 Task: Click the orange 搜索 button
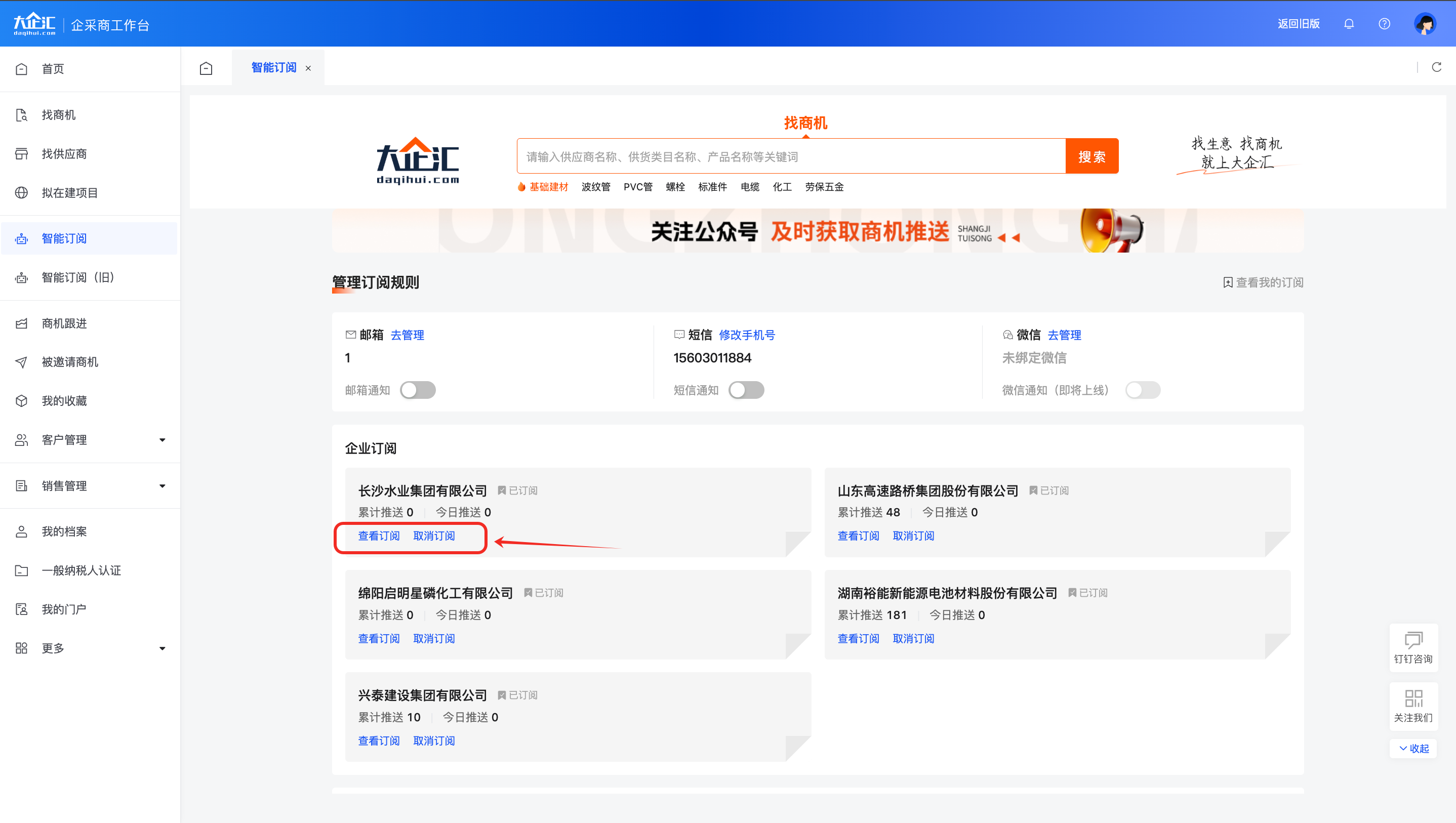pos(1091,156)
